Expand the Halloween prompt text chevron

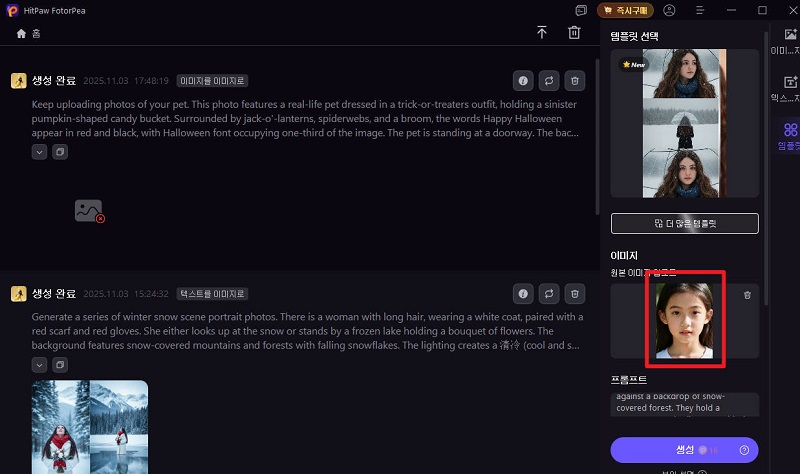point(39,152)
